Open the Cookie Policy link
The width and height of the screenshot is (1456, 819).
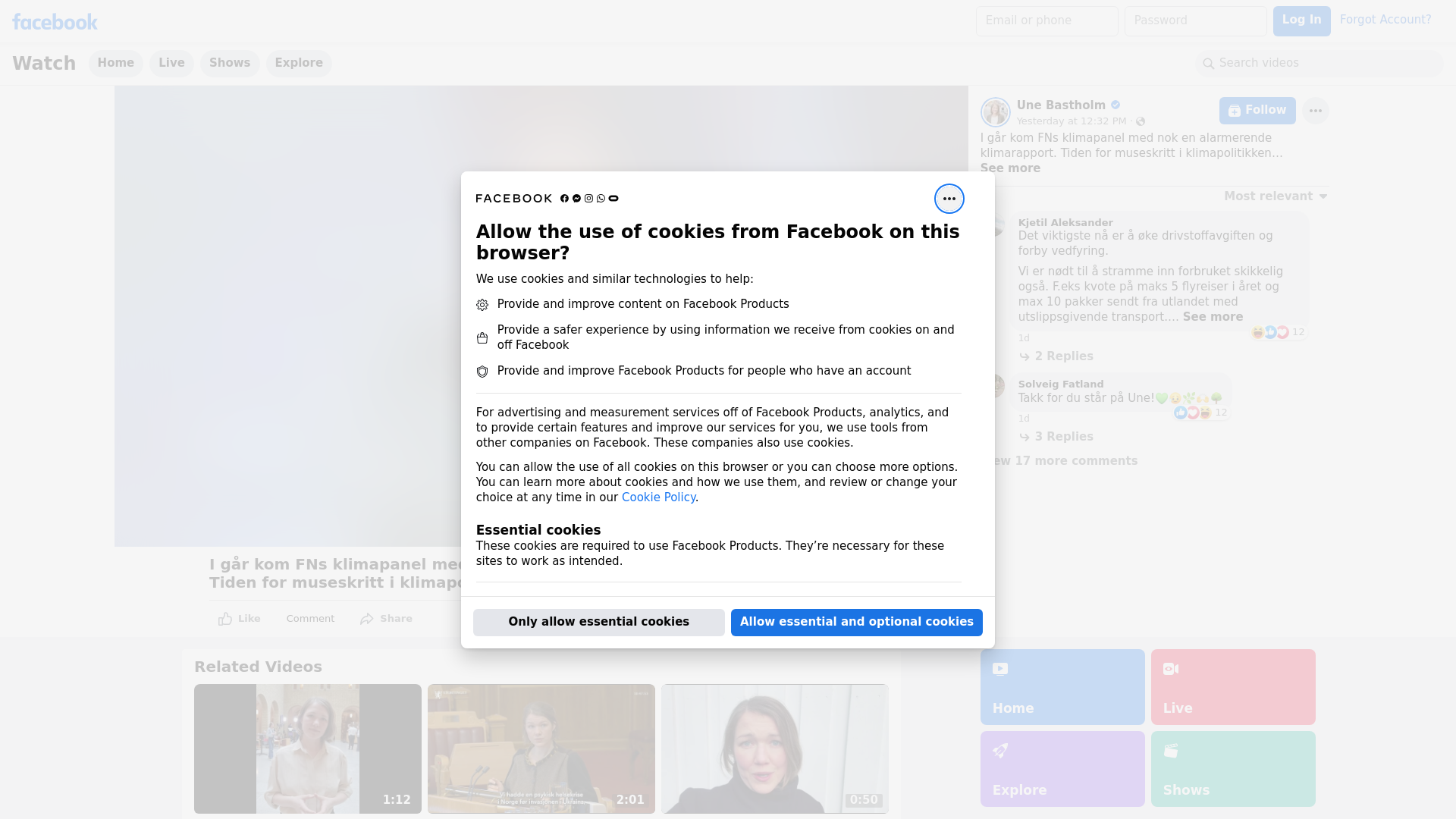tap(658, 497)
